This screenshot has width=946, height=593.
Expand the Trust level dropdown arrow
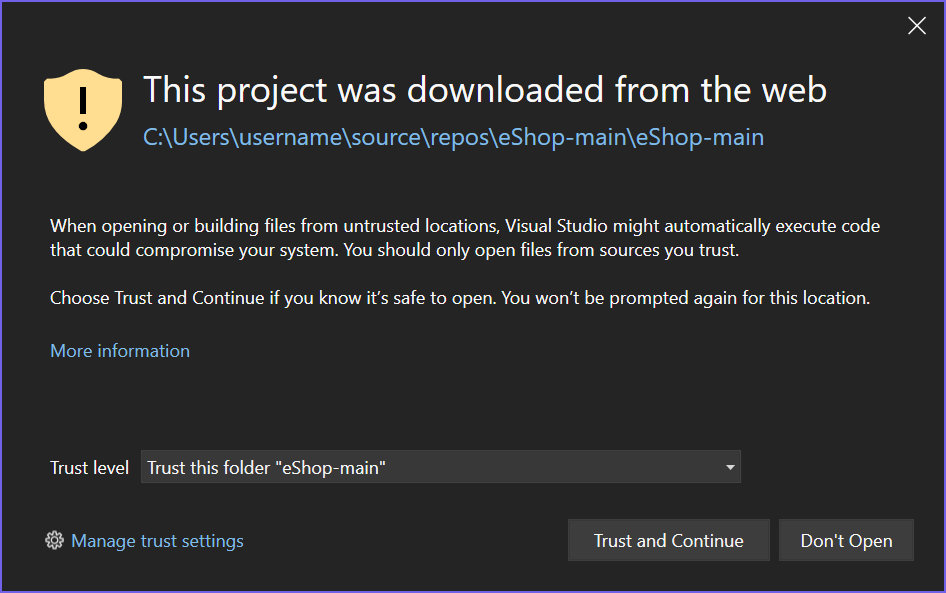[x=730, y=467]
